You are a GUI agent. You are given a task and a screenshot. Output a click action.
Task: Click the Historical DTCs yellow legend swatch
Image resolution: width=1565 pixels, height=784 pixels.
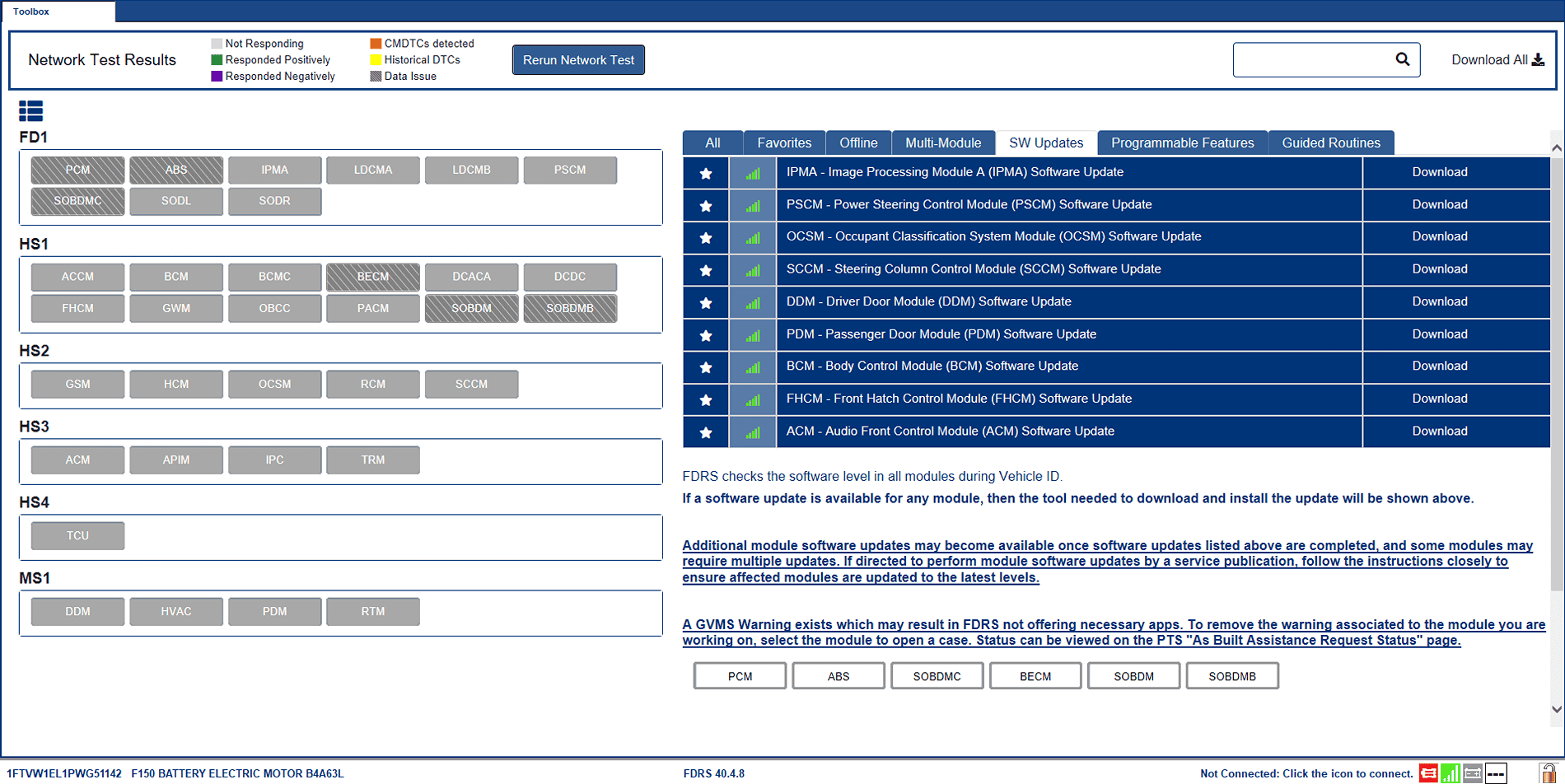(376, 59)
